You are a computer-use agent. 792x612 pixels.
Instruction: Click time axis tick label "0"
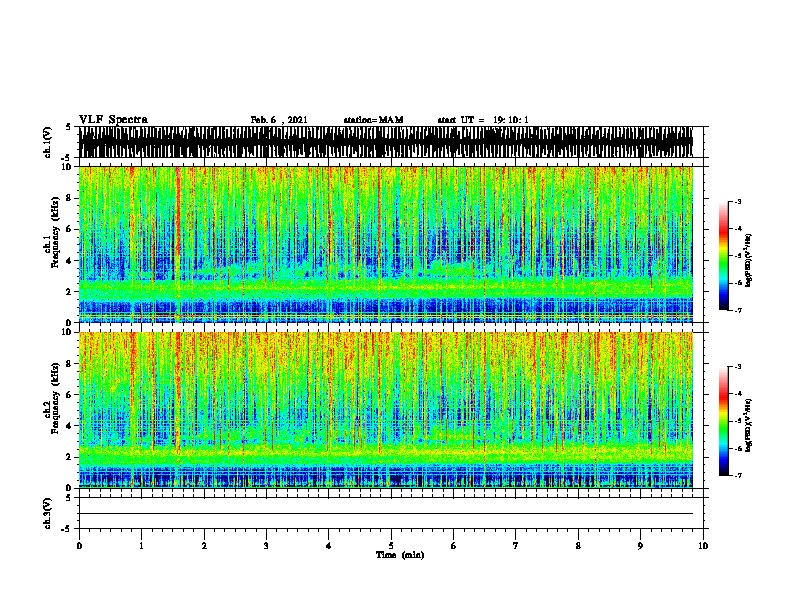(x=79, y=546)
